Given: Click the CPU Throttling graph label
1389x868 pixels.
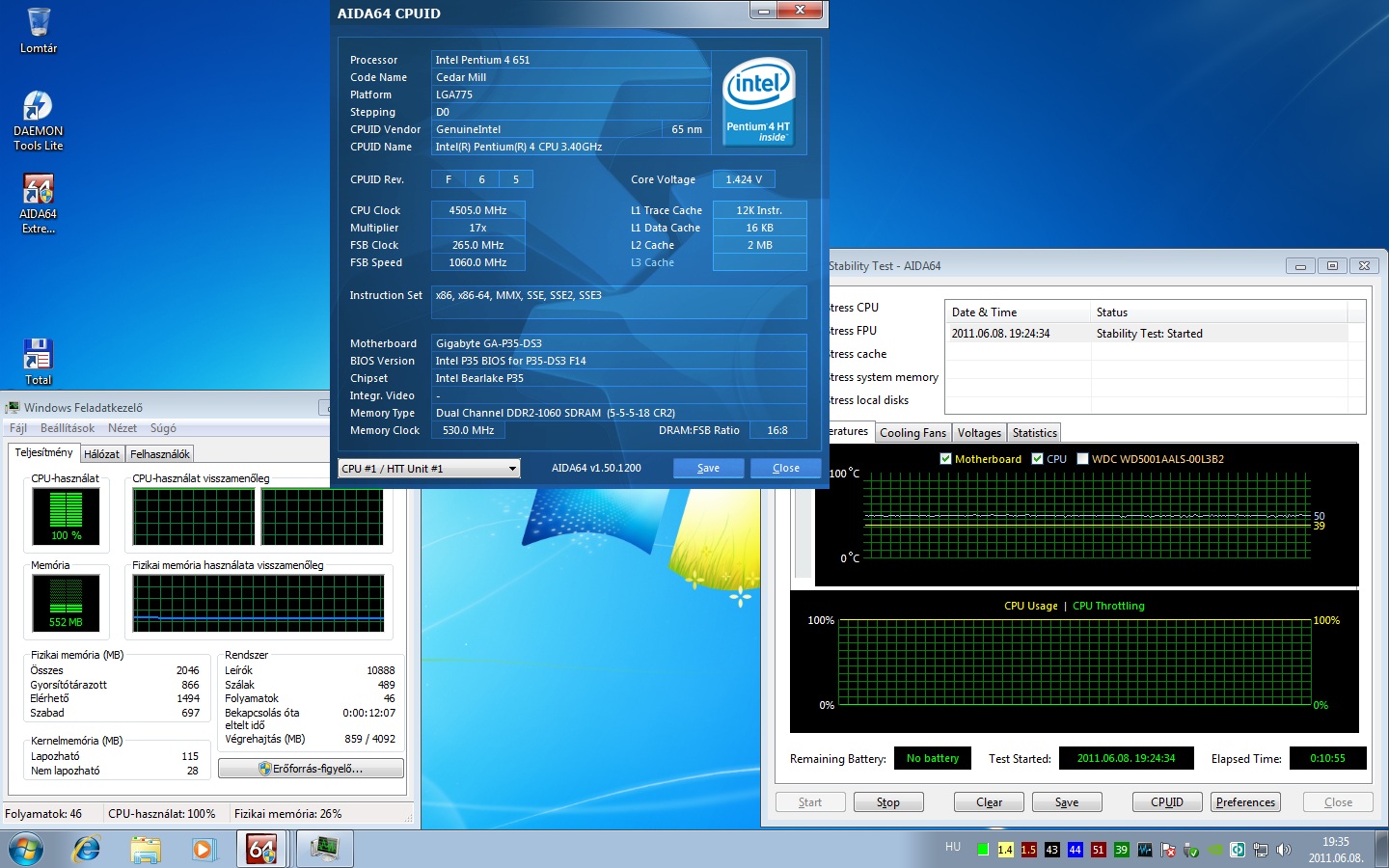Looking at the screenshot, I should pos(1108,606).
